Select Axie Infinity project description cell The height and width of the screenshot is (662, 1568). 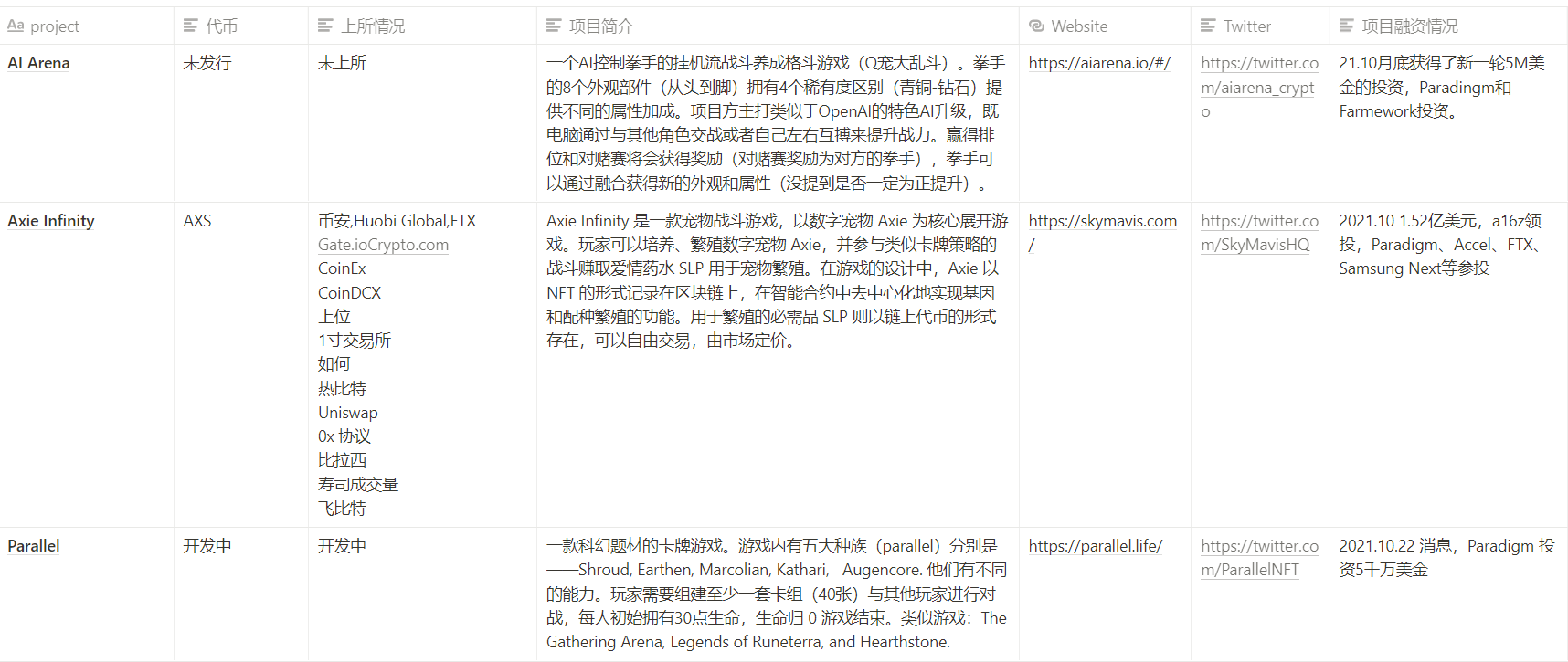tap(778, 365)
